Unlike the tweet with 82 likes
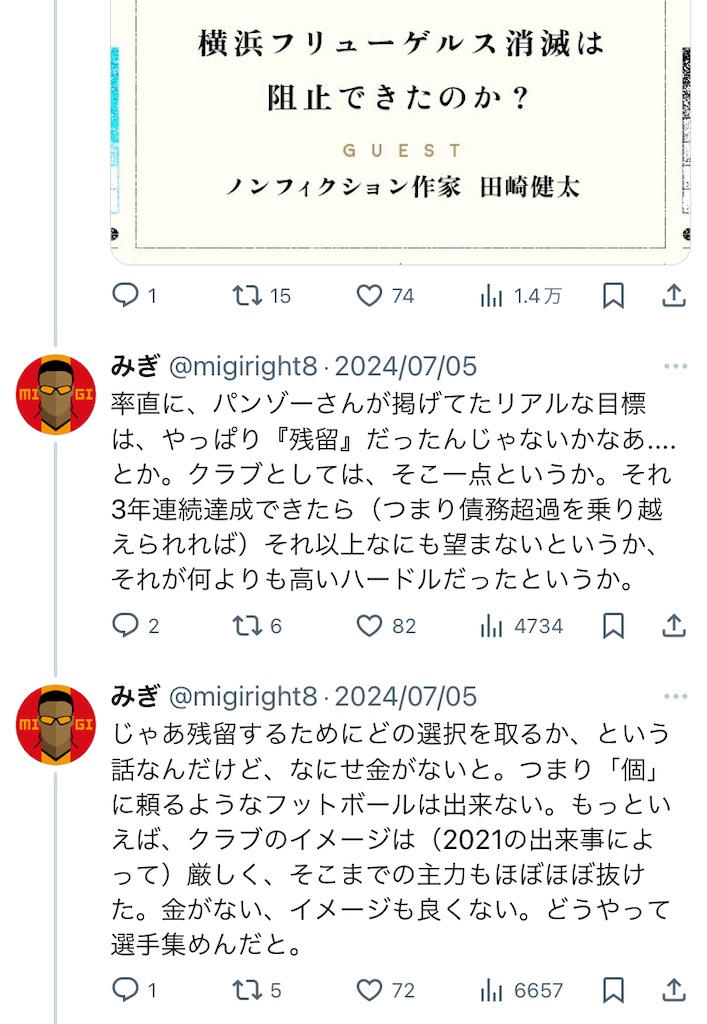 click(371, 625)
